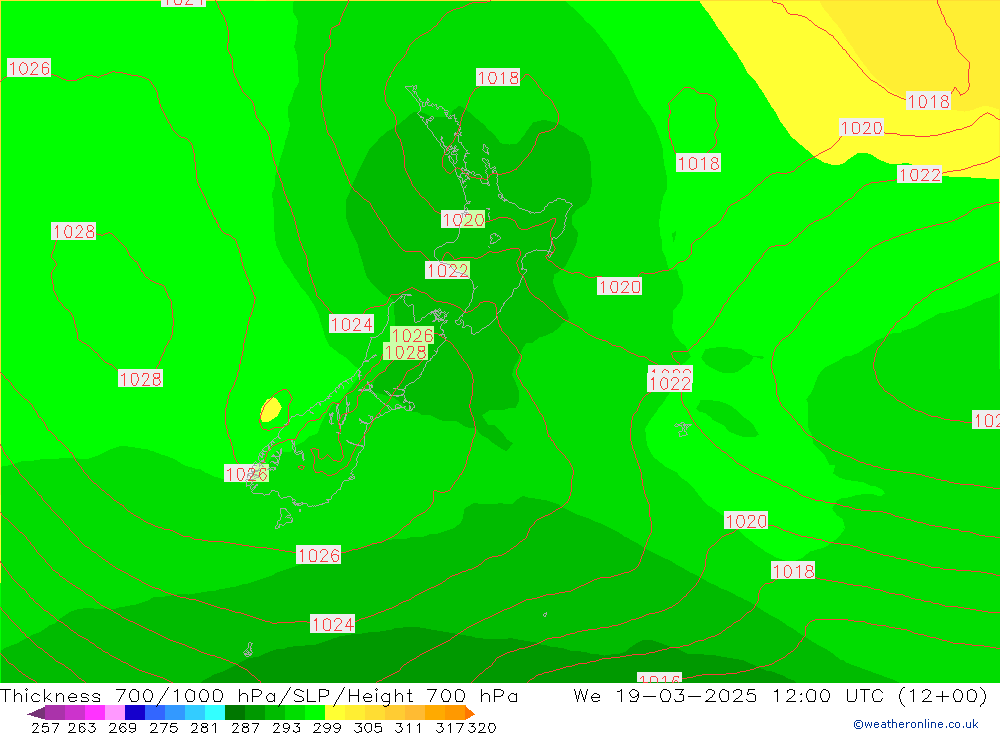Click the legend value 257
The image size is (1000, 733).
(45, 727)
